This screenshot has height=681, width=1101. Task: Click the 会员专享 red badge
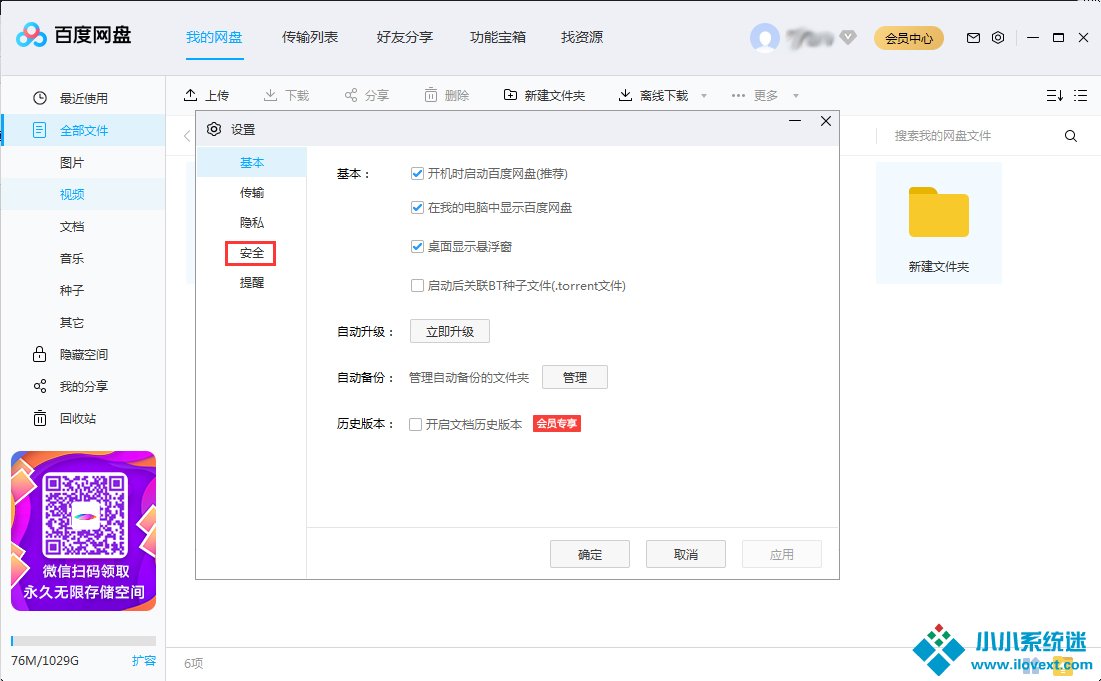coord(557,423)
